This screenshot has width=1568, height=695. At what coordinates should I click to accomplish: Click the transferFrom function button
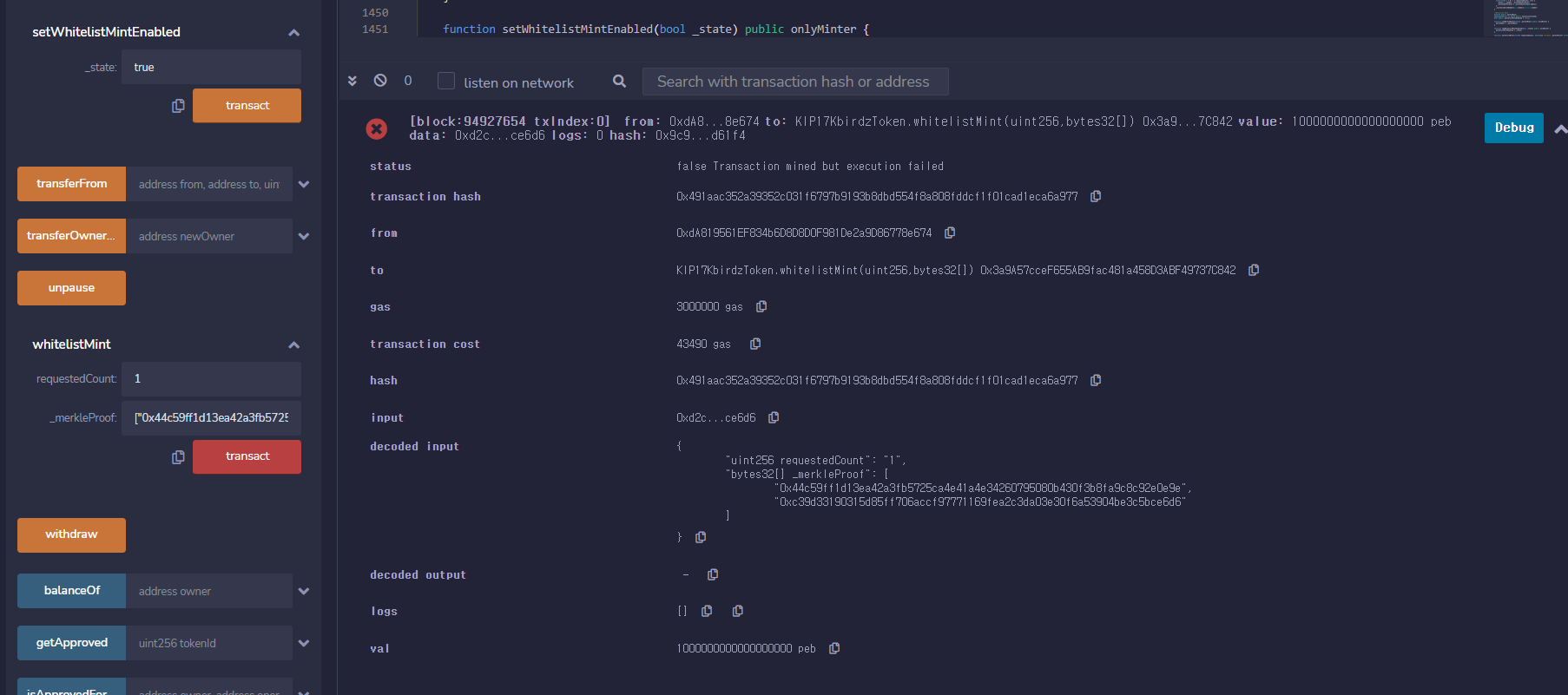[71, 184]
